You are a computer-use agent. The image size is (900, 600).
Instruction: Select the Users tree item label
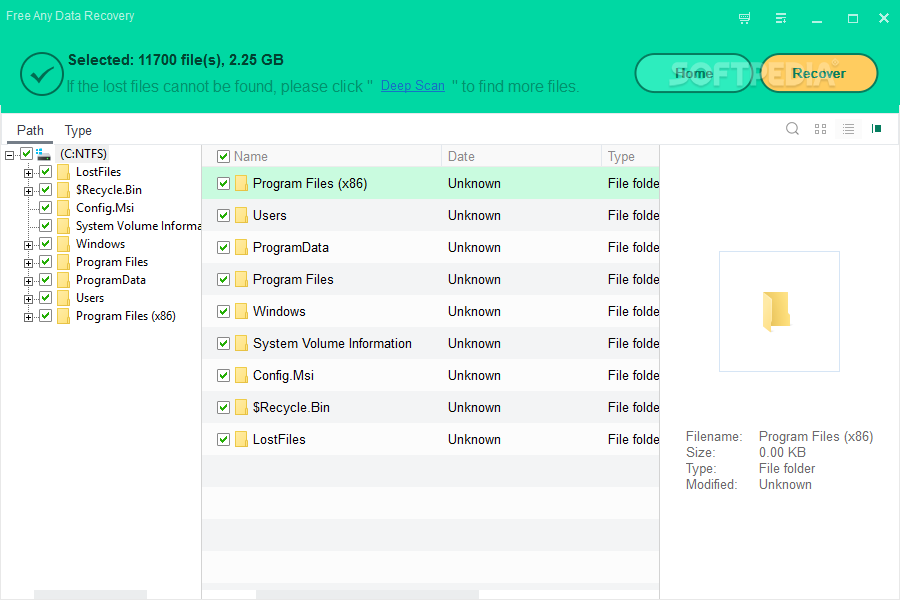click(90, 298)
